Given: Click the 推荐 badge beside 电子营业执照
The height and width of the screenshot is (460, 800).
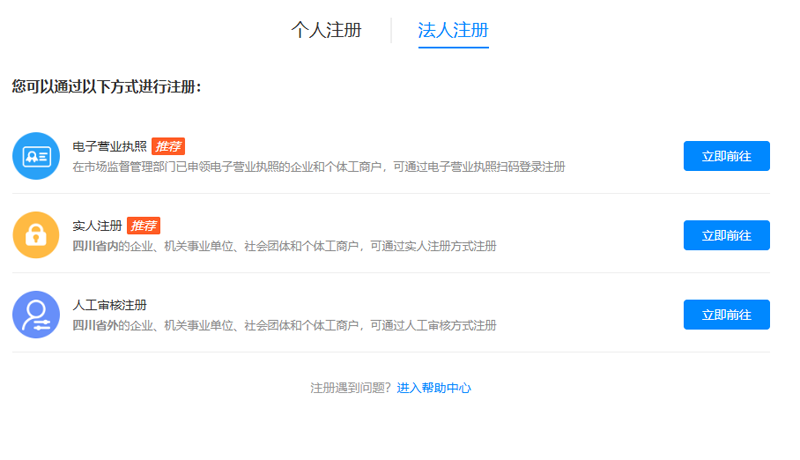Looking at the screenshot, I should [168, 146].
